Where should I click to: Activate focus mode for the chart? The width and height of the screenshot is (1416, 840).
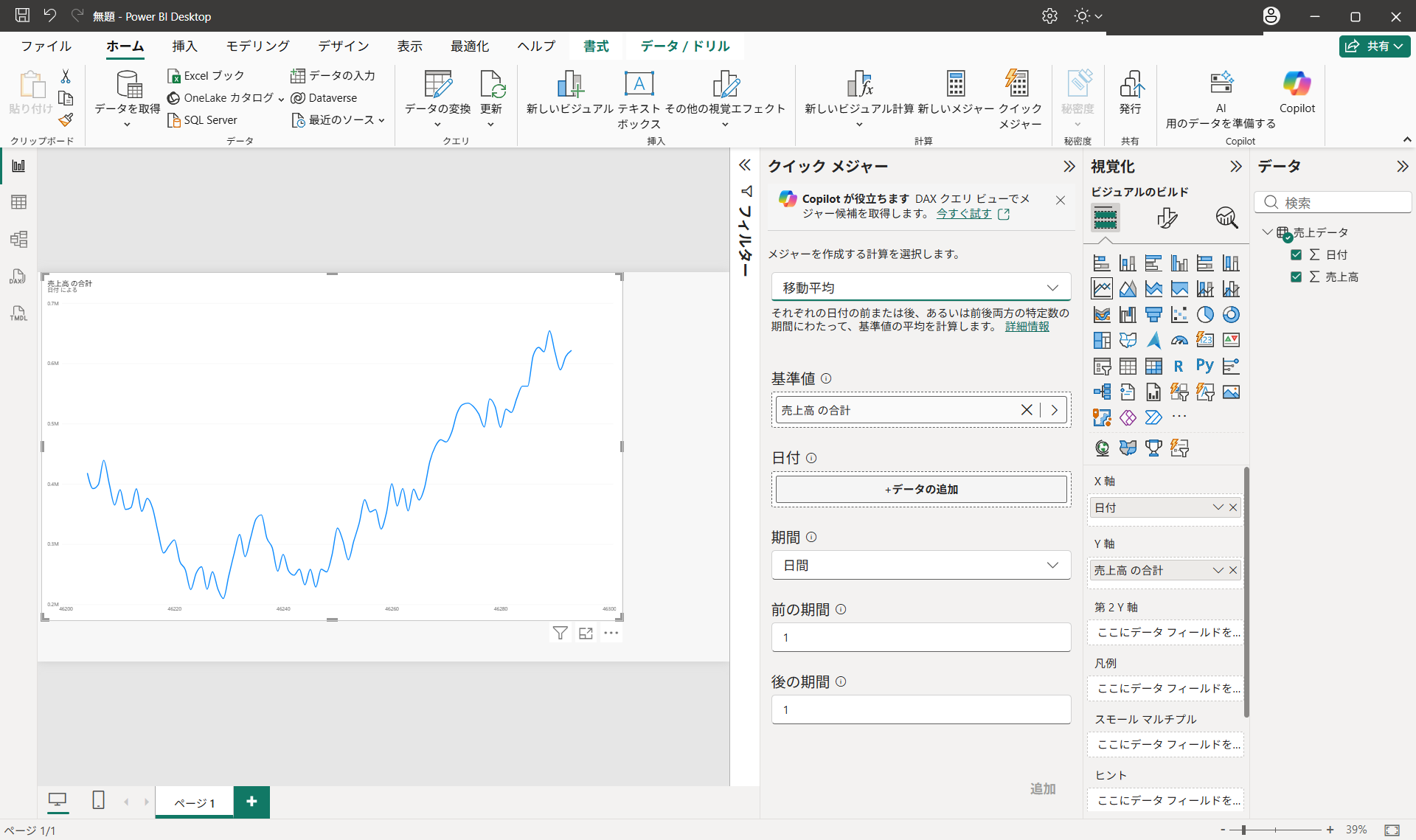pos(586,633)
